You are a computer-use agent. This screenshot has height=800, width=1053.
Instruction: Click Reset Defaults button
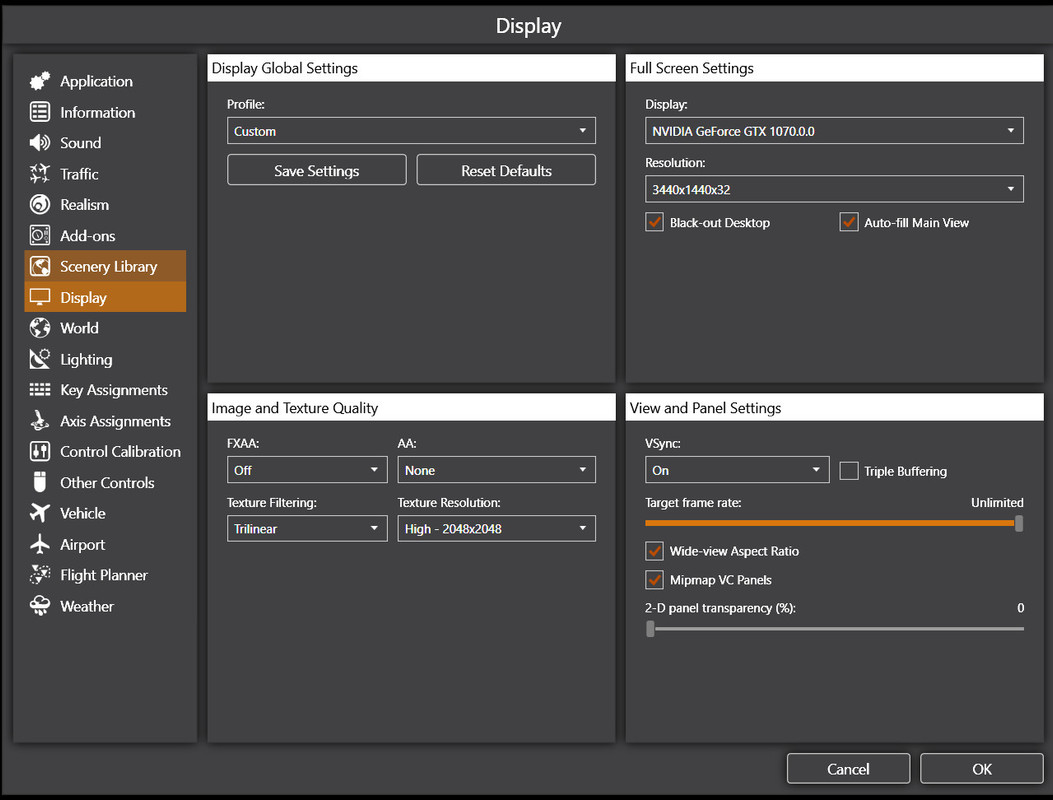pyautogui.click(x=506, y=171)
